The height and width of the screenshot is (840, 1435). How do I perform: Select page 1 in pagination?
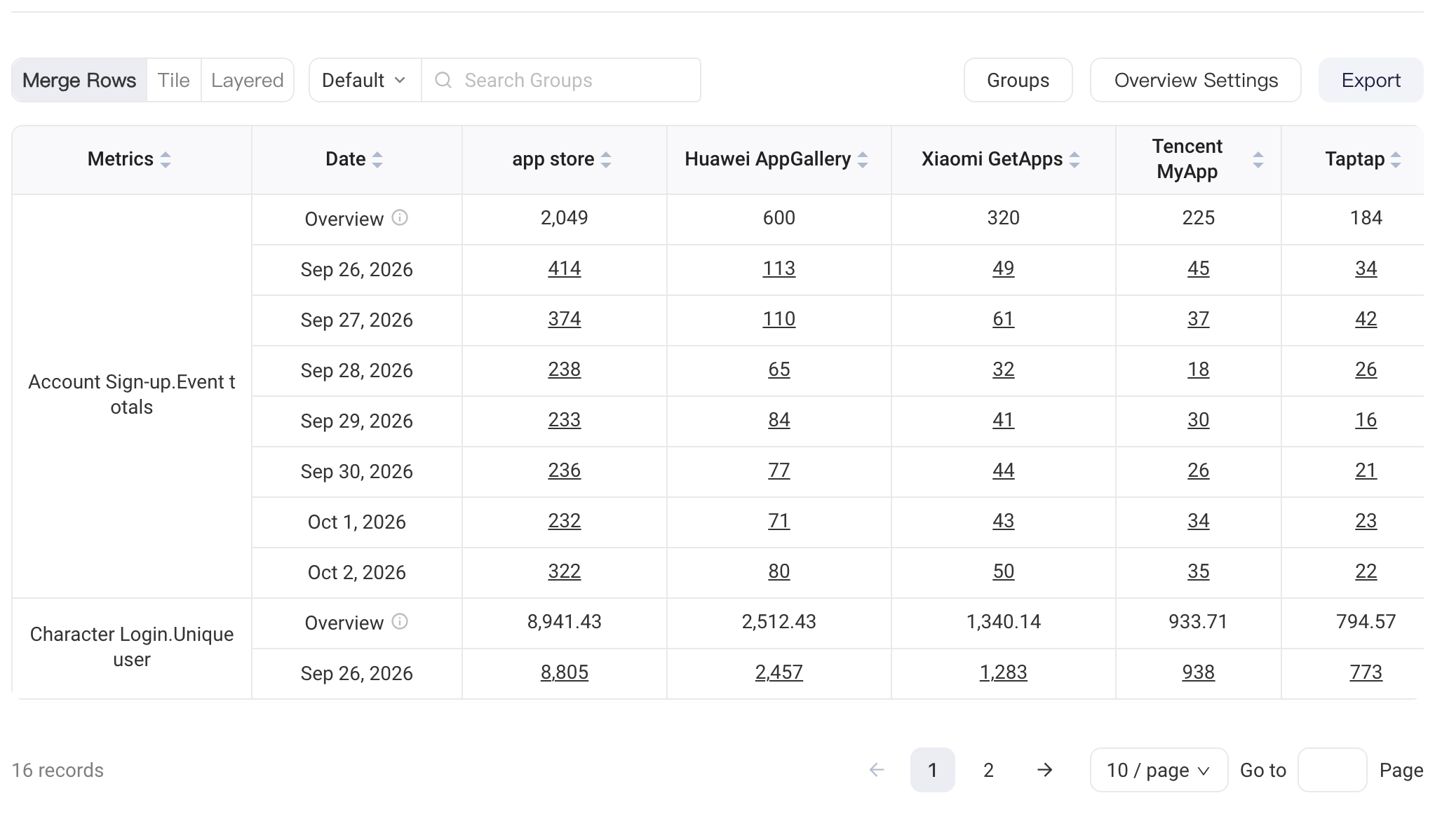[x=933, y=770]
